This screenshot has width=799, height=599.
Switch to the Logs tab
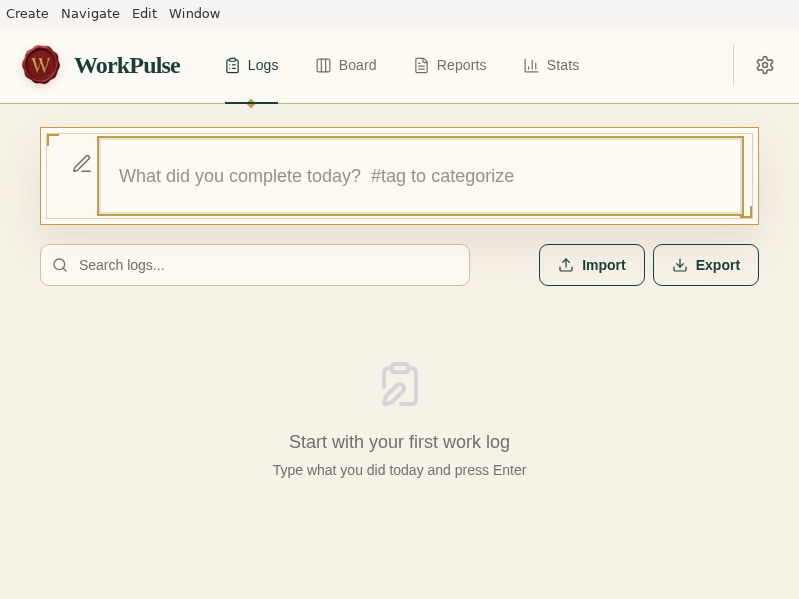point(252,65)
